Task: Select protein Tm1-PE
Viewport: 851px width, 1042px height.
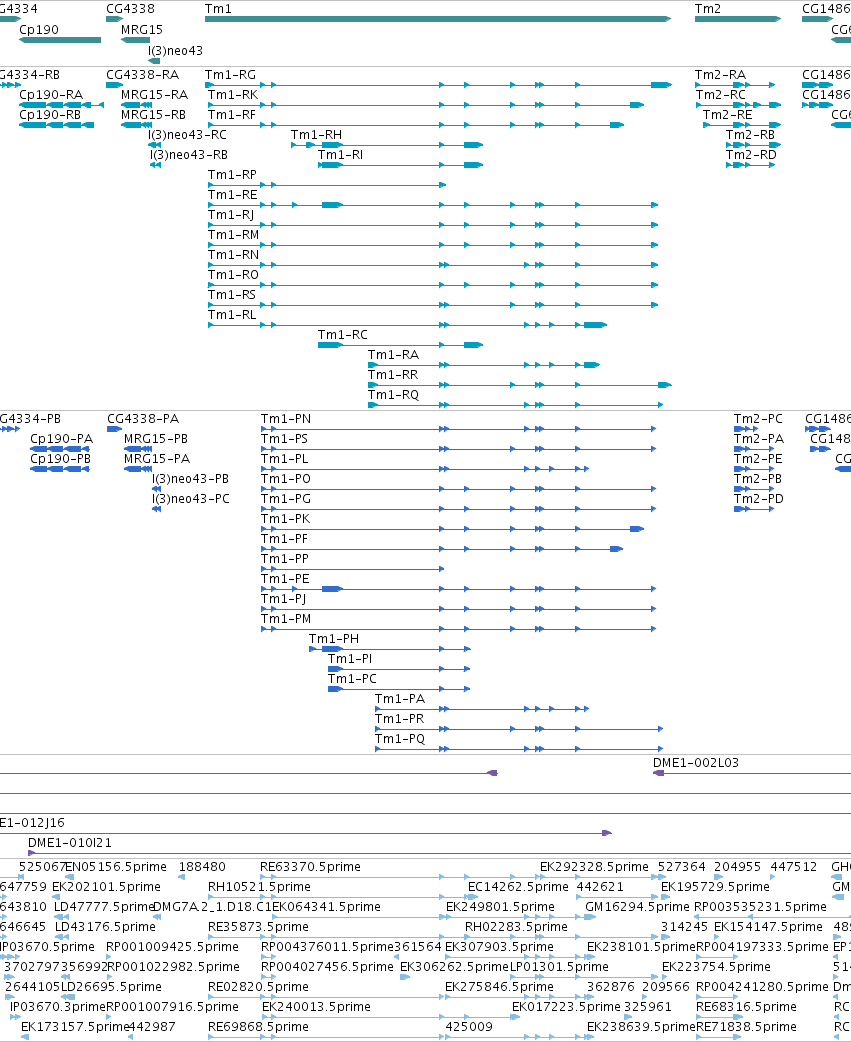Action: coord(459,589)
